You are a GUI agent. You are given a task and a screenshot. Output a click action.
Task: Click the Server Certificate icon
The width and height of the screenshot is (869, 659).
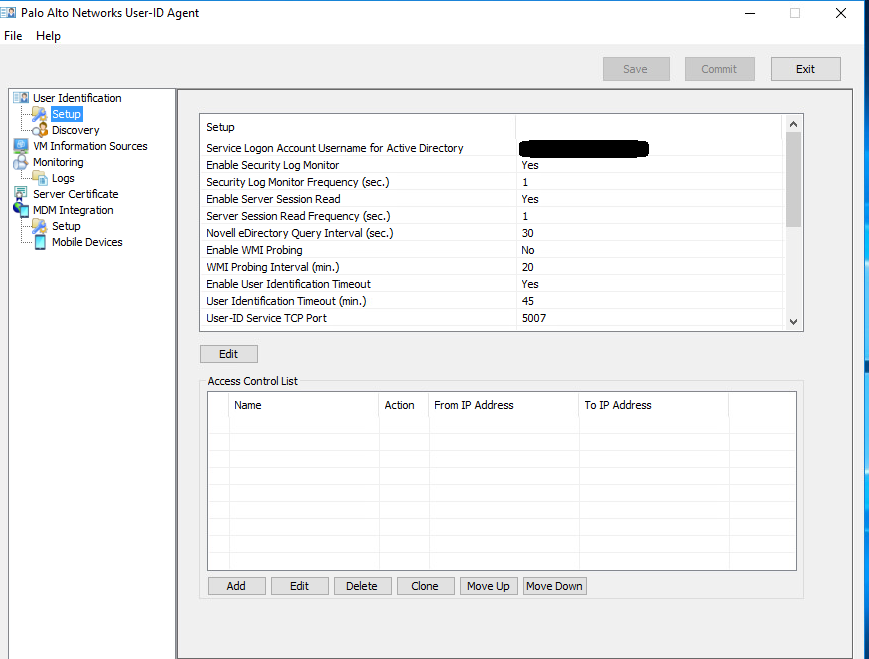click(21, 194)
